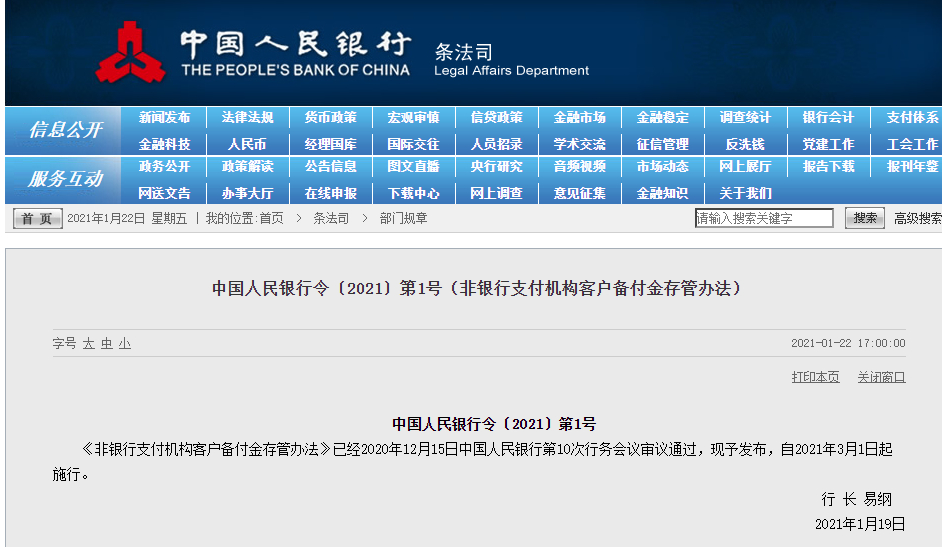Set font size to 中
942x547 pixels.
[107, 343]
